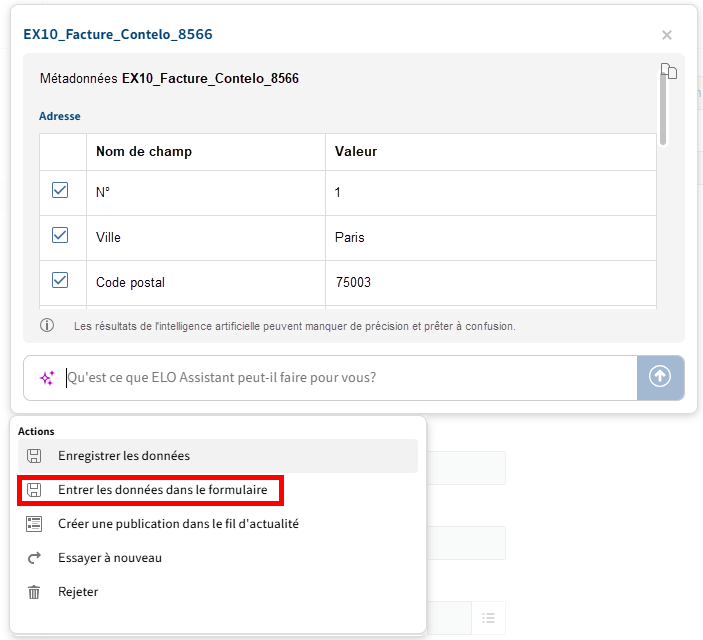Click the feed icon beside Créer une publication
Viewport: 703px width, 640px height.
point(34,524)
